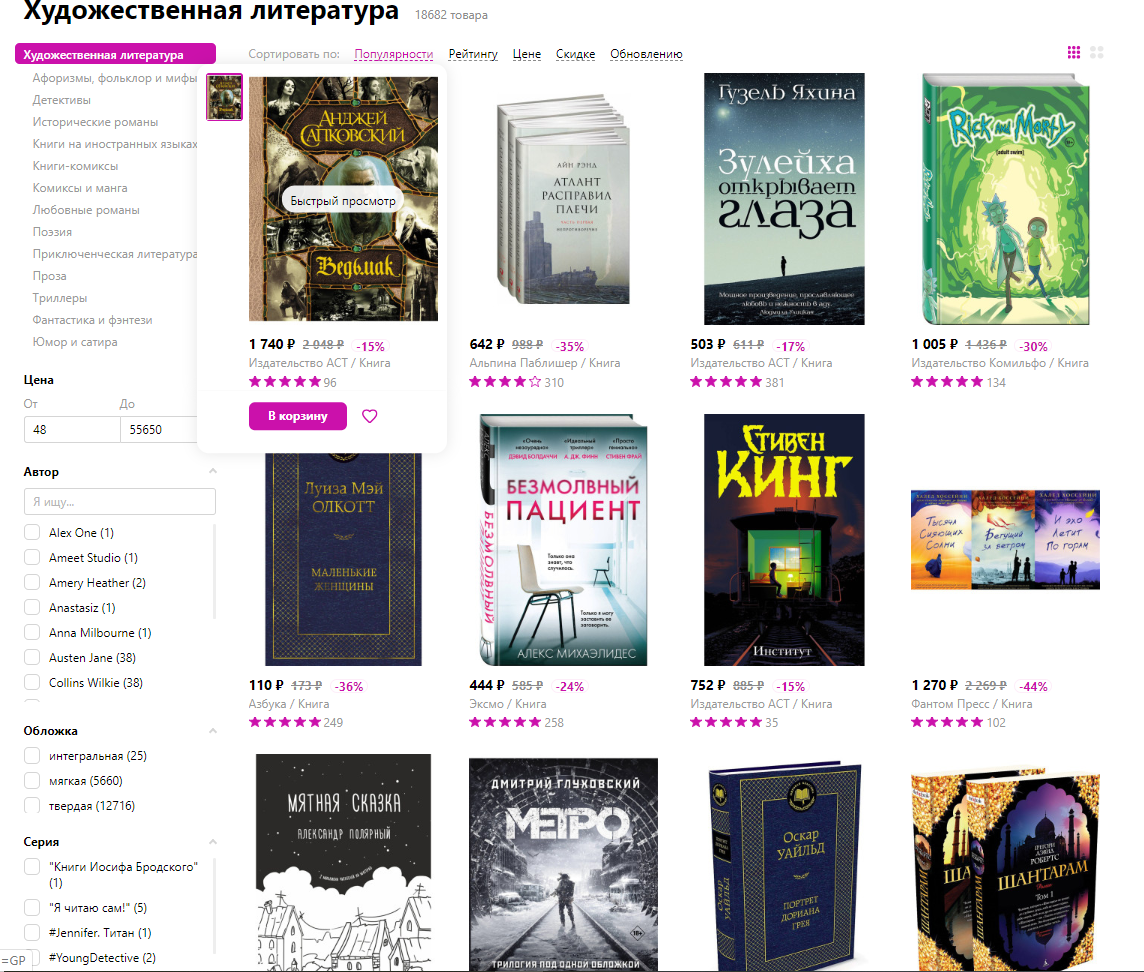Image resolution: width=1144 pixels, height=972 pixels.
Task: Open star rating of Стивен Кинг Институт
Action: pos(726,722)
